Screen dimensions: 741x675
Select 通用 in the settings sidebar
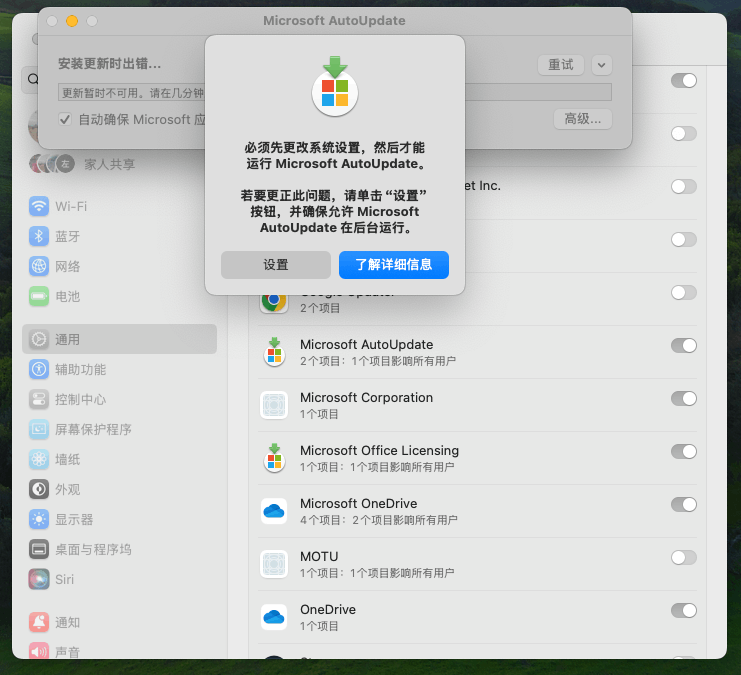pos(120,339)
